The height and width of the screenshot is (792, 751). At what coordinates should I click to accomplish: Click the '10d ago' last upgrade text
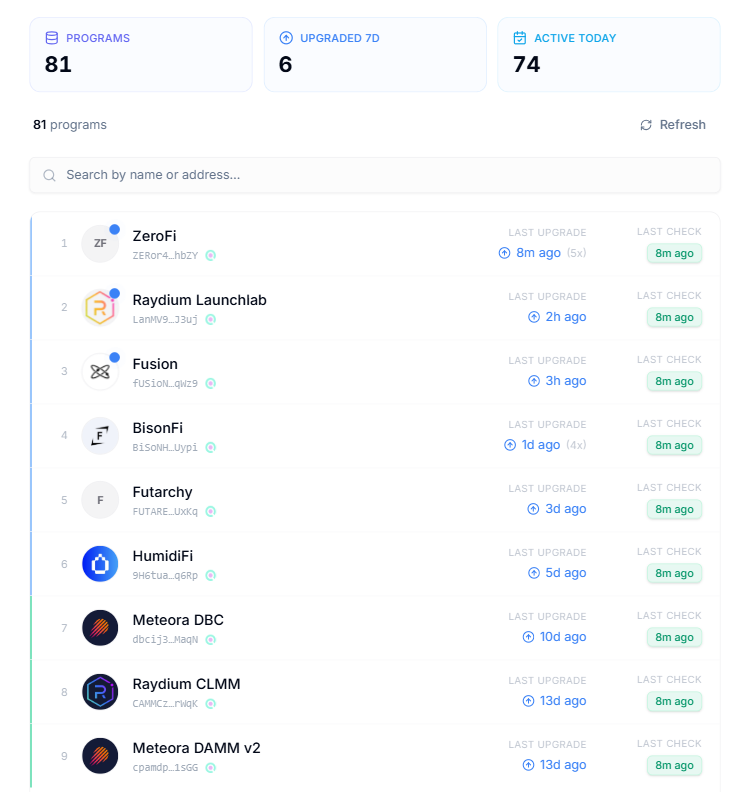coord(563,637)
